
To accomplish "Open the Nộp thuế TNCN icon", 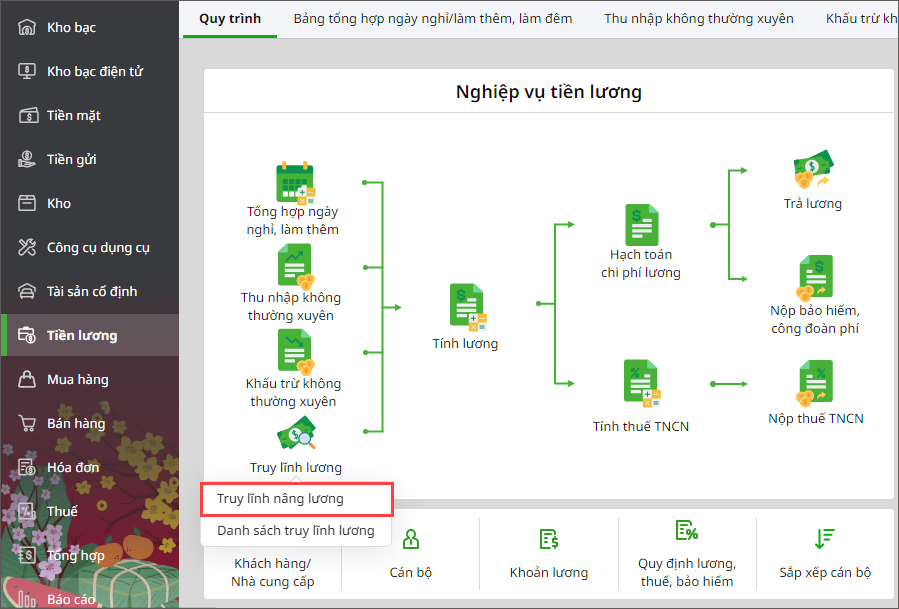I will [815, 383].
